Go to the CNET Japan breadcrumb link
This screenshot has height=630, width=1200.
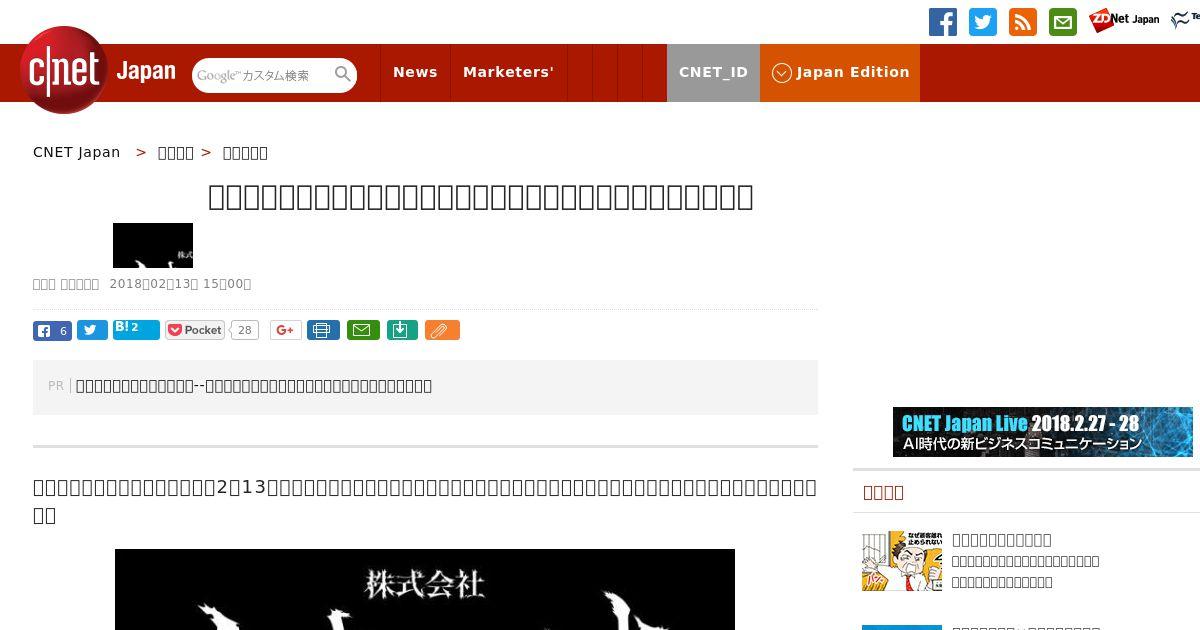76,152
